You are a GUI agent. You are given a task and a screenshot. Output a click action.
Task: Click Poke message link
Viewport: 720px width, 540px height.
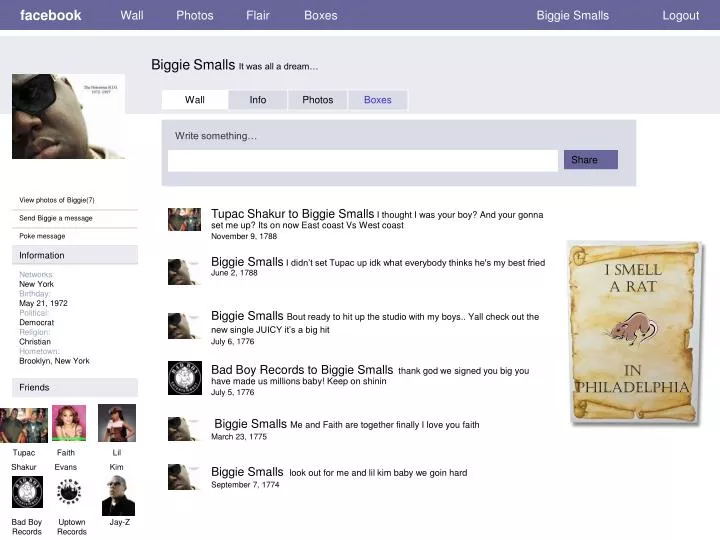point(42,236)
